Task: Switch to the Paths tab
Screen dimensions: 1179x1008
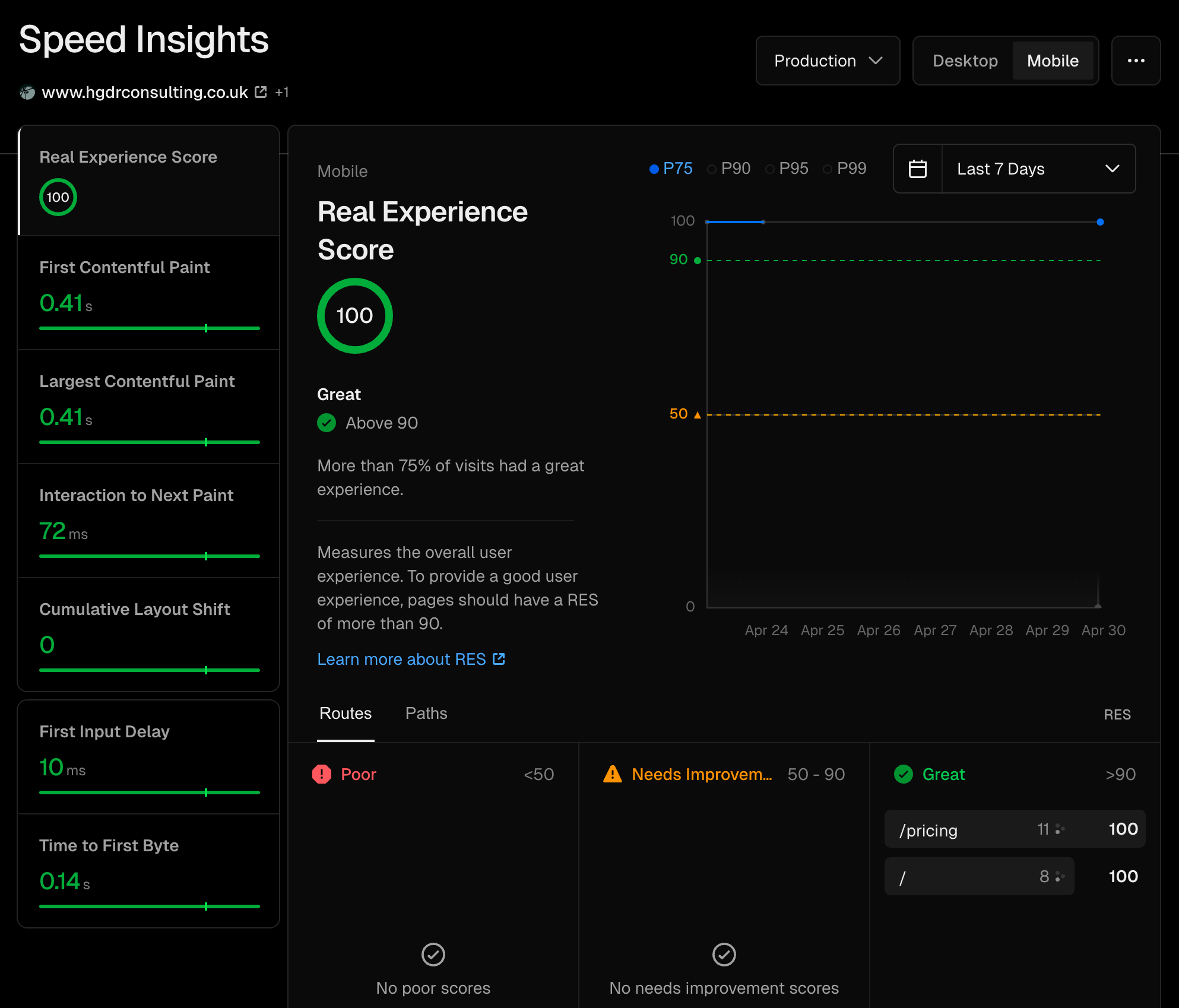Action: tap(426, 714)
